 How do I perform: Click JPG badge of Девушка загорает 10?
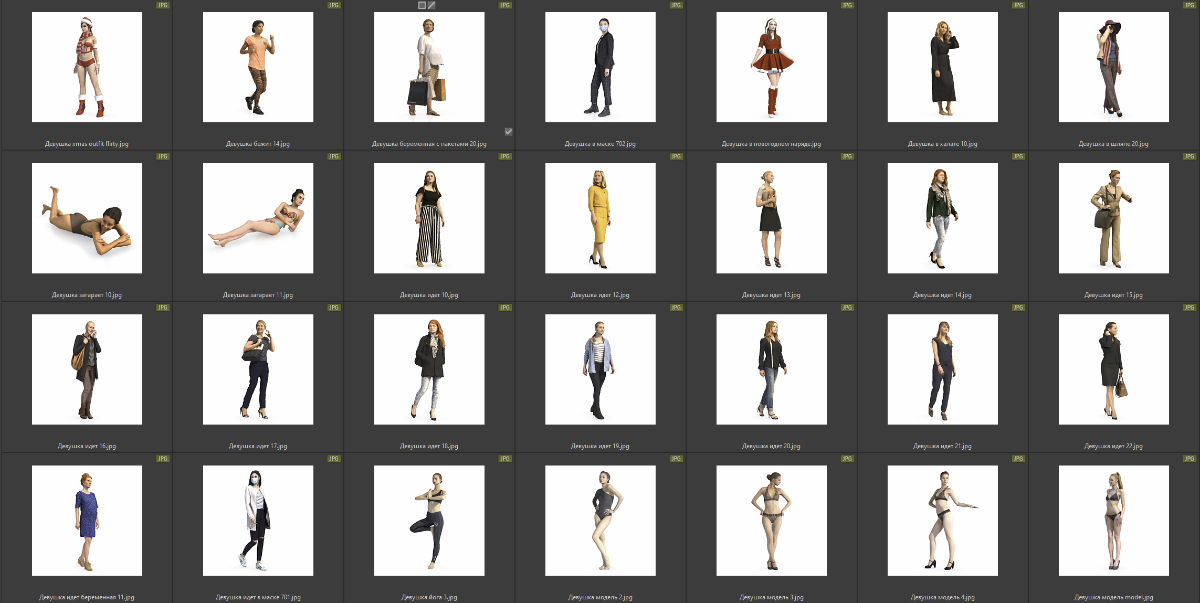[163, 157]
